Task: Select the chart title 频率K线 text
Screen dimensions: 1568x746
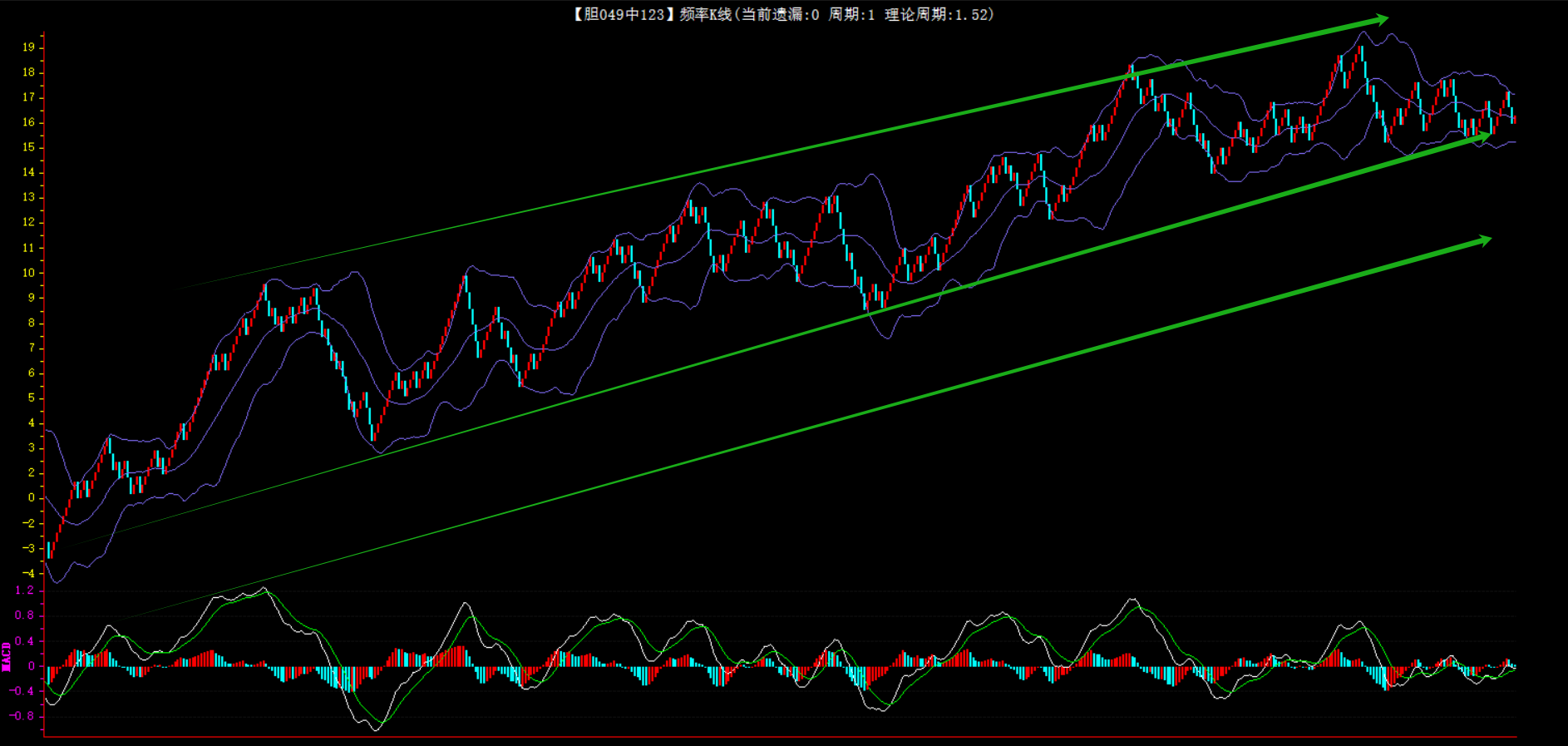Action: coord(705,14)
